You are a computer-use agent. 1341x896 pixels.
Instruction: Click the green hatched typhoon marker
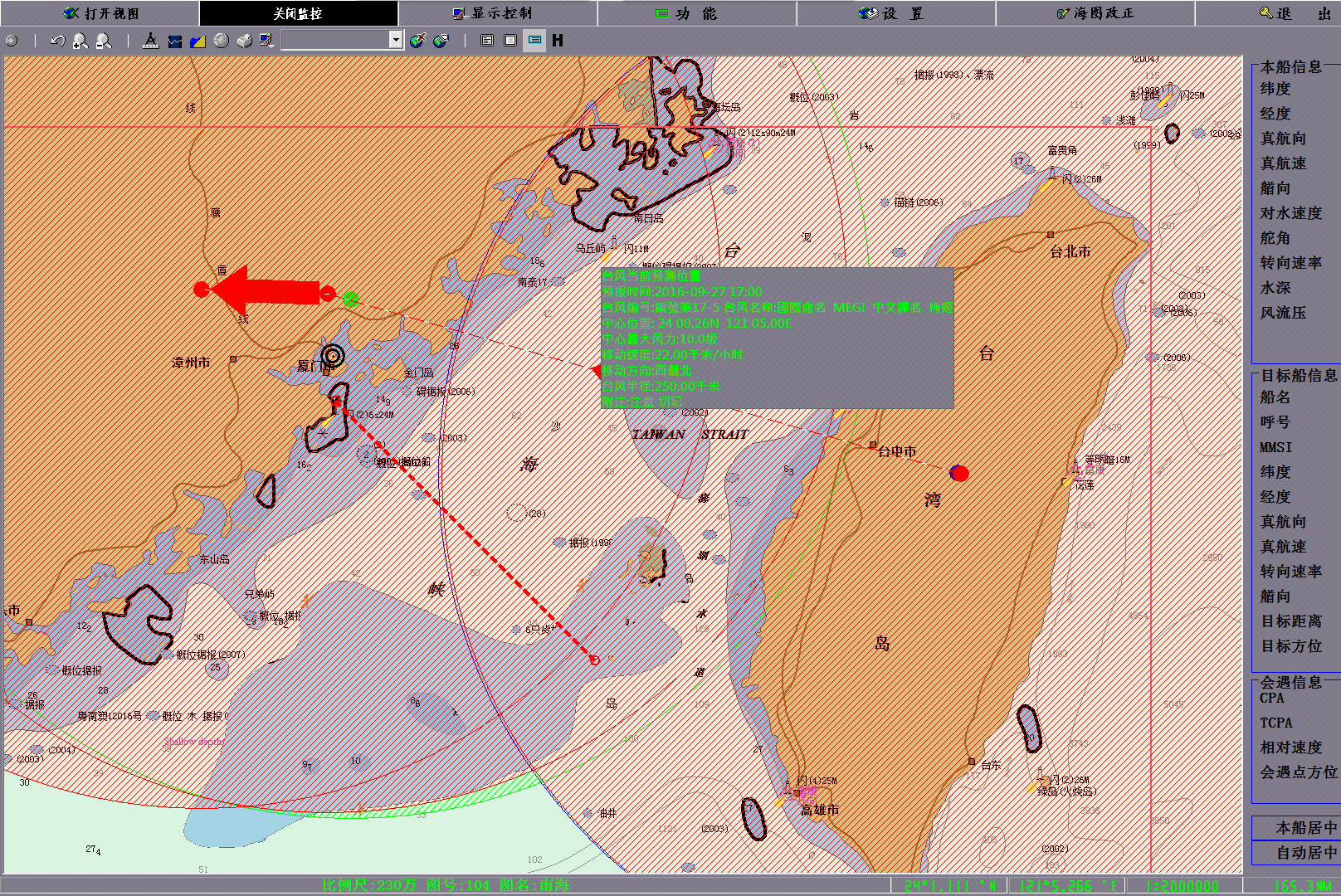pos(351,299)
